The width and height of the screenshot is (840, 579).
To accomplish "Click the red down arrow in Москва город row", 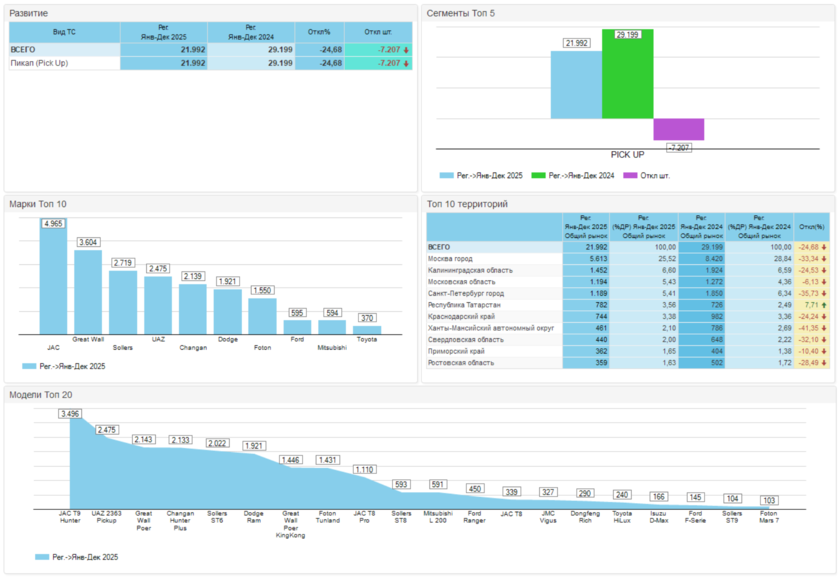I will coord(823,258).
